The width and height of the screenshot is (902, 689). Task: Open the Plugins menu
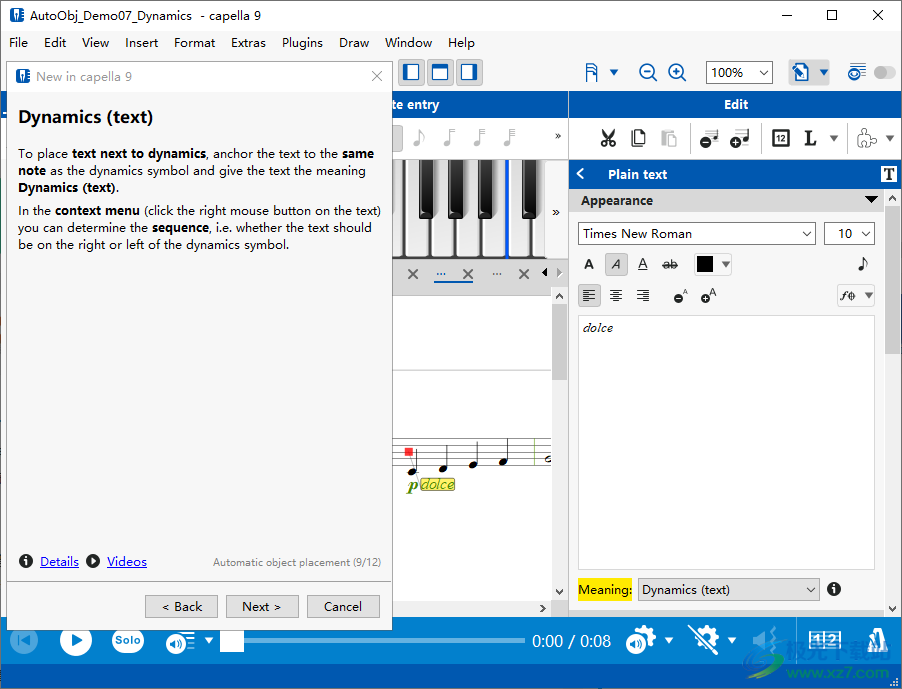(302, 43)
